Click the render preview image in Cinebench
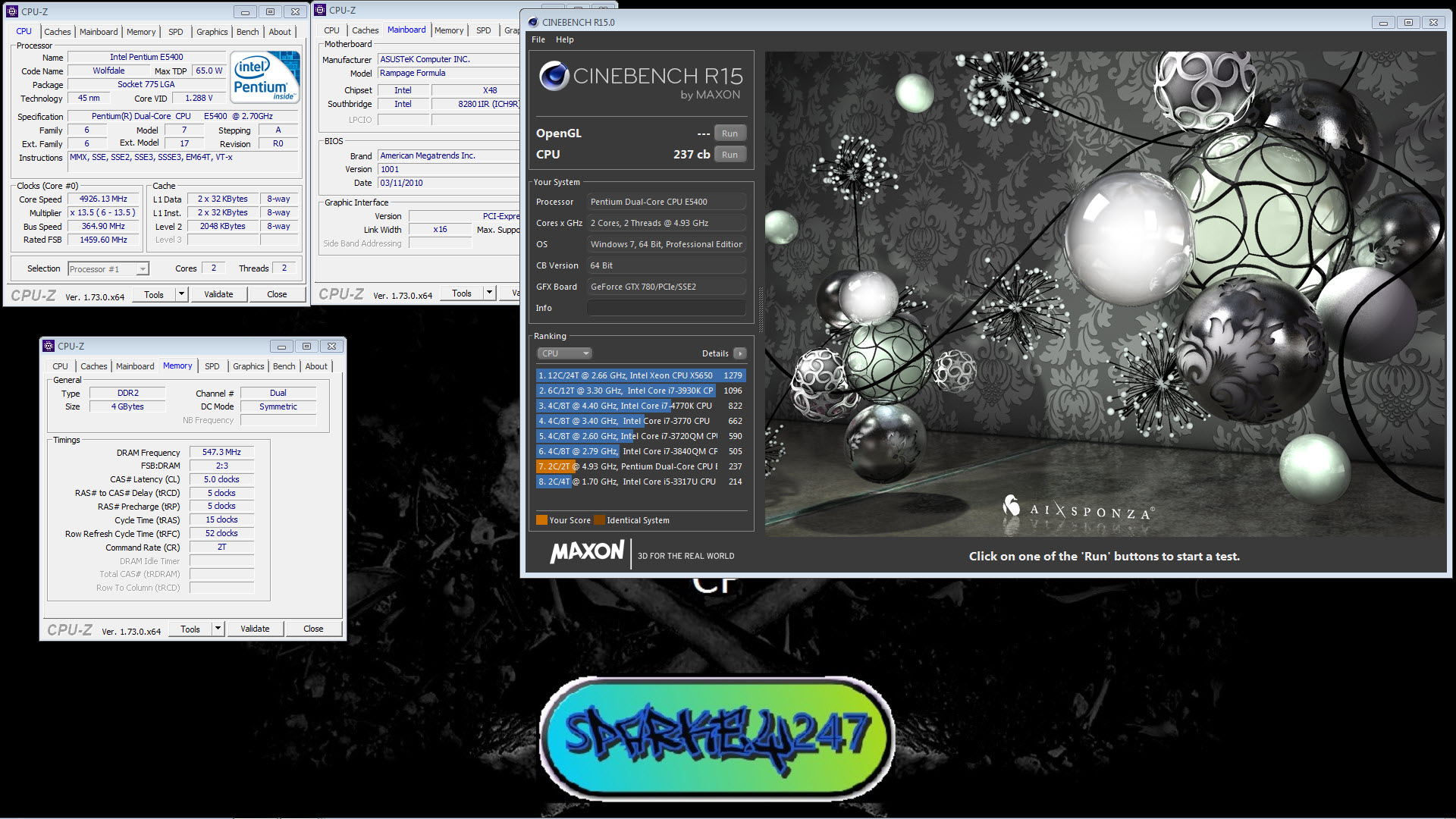Viewport: 1456px width, 819px height. click(x=1106, y=294)
